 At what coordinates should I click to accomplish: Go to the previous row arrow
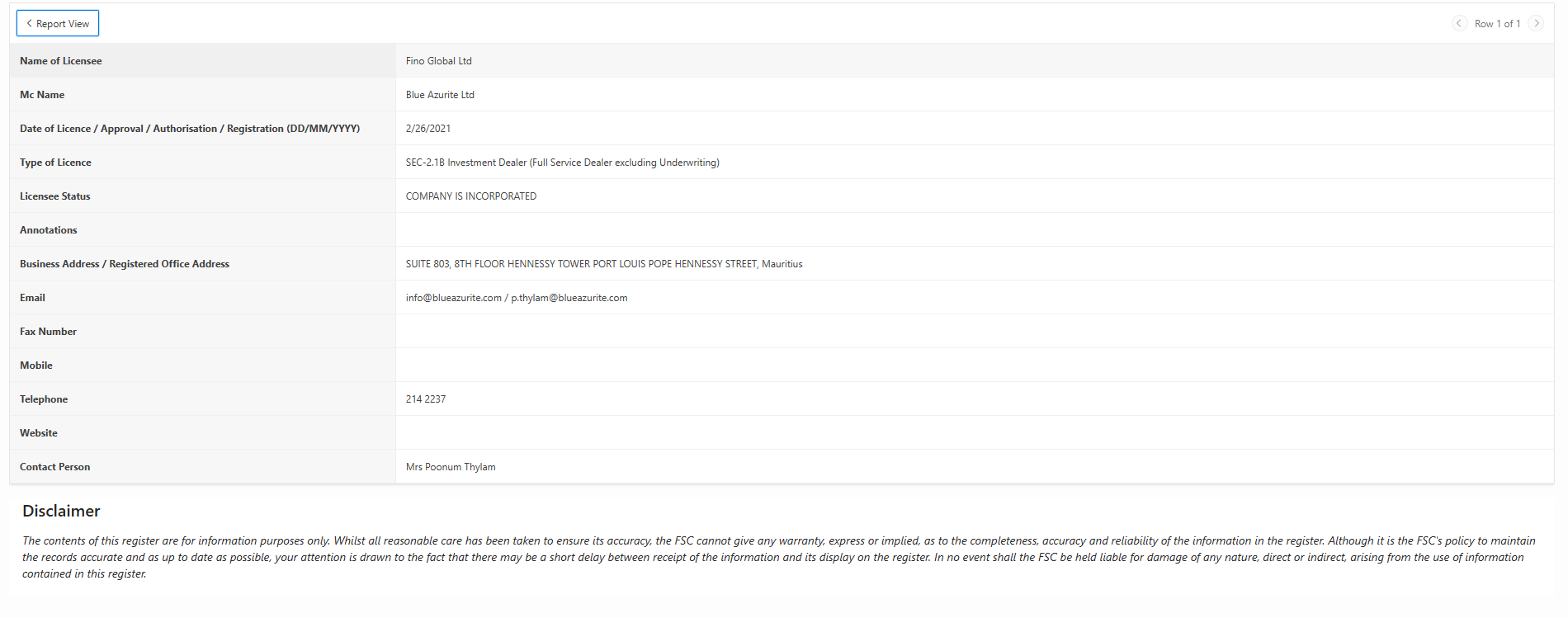tap(1458, 24)
